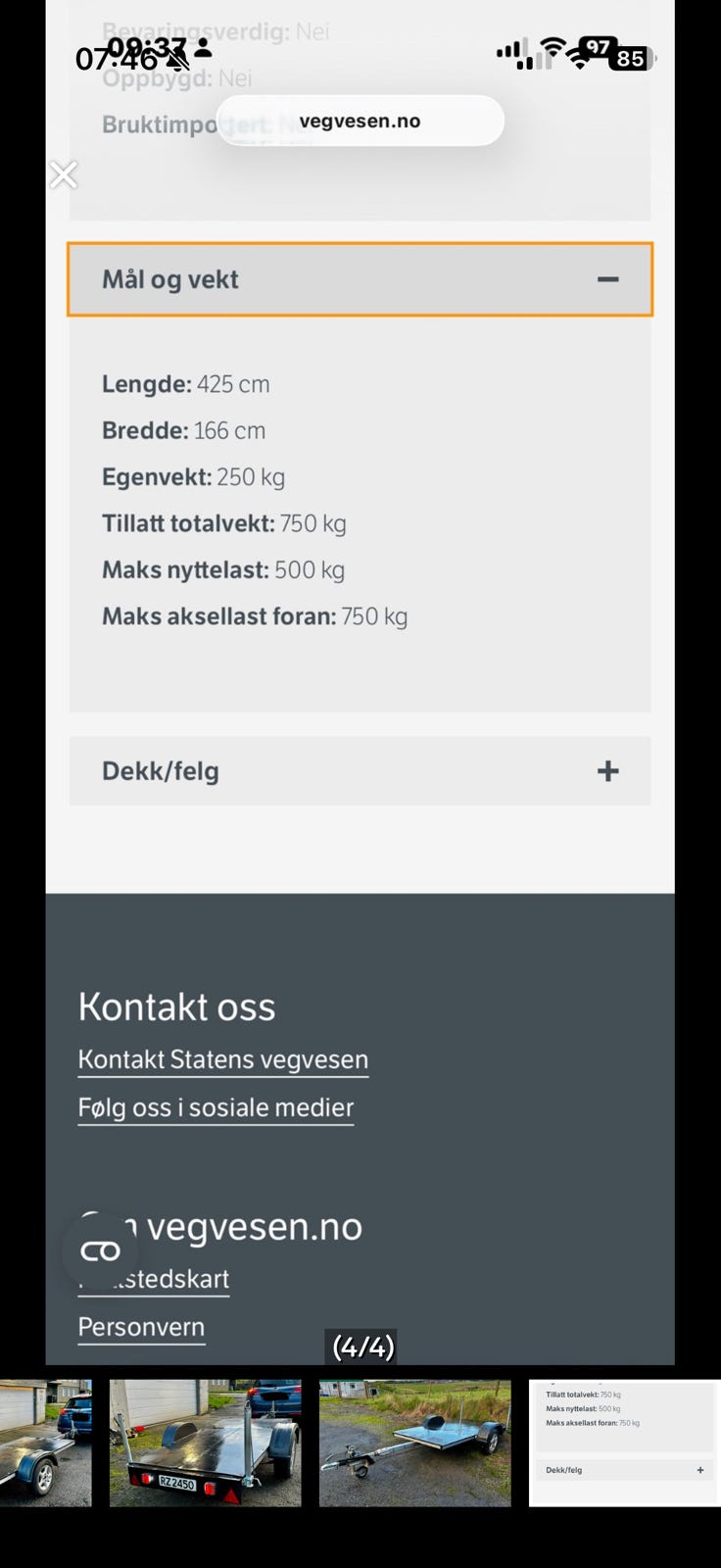The image size is (721, 1568).
Task: Expand the Dekk/felg section
Action: [359, 771]
